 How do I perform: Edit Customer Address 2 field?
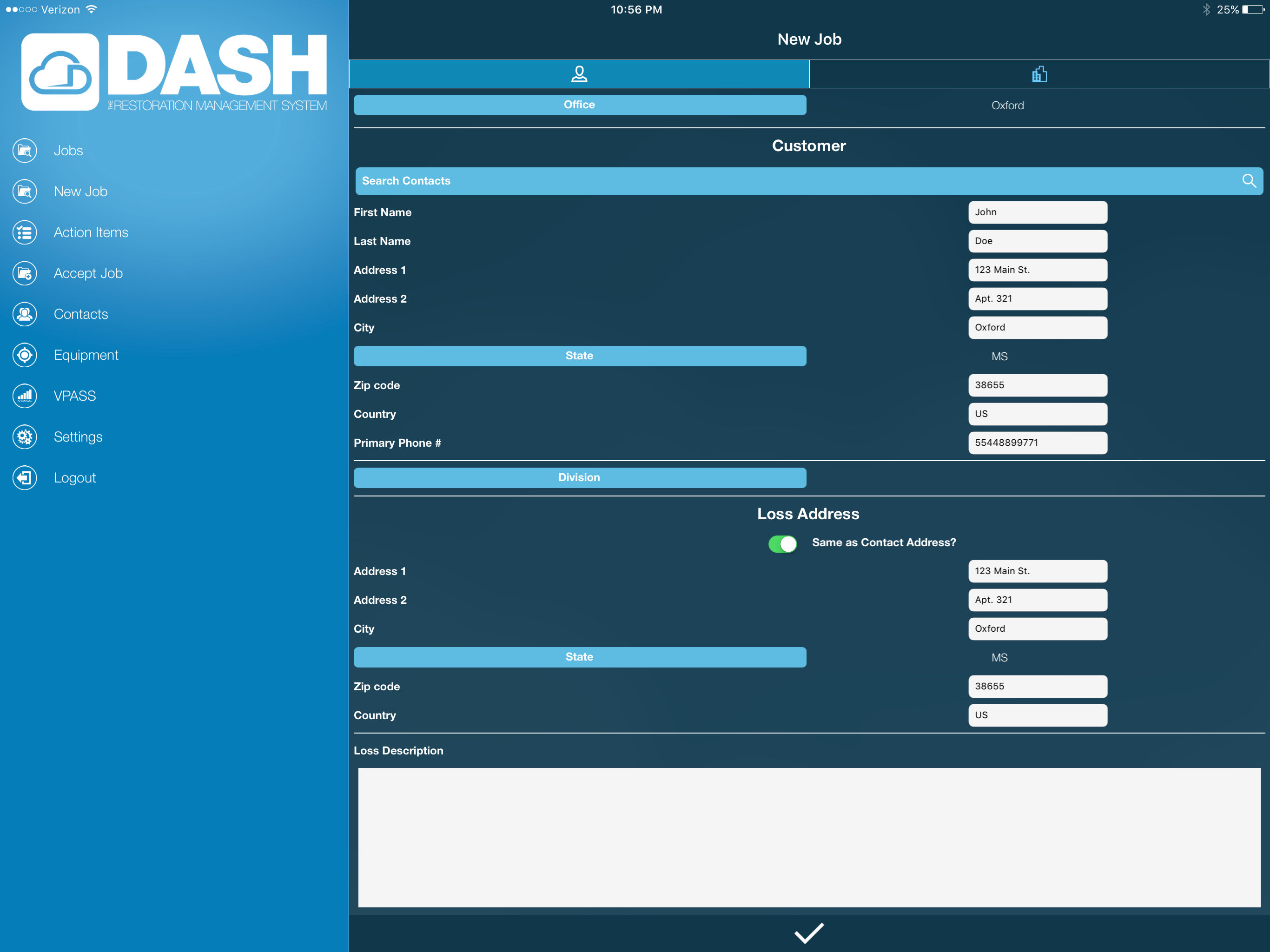[1038, 298]
